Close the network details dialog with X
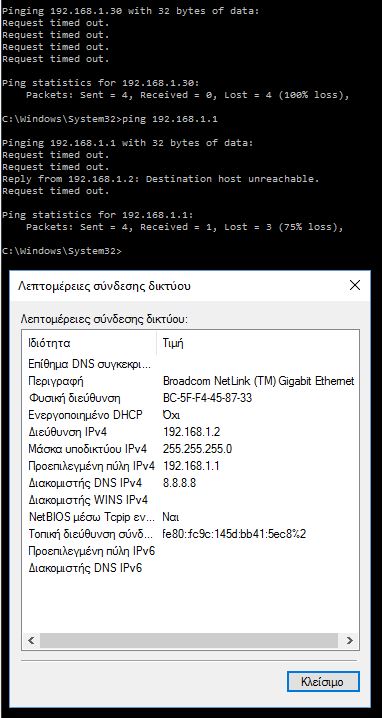382x718 pixels. click(x=355, y=286)
